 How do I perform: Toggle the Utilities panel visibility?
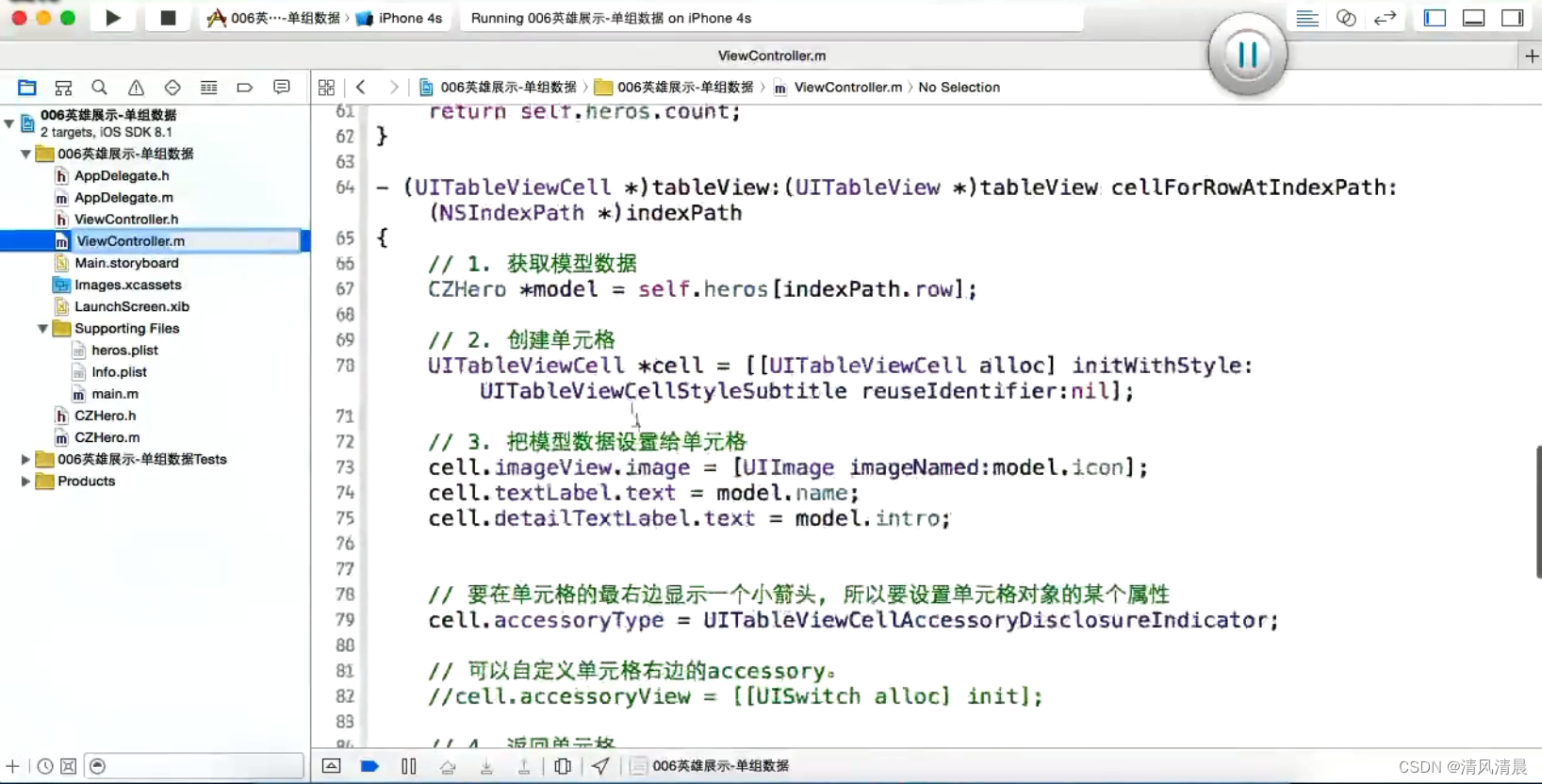[x=1513, y=18]
